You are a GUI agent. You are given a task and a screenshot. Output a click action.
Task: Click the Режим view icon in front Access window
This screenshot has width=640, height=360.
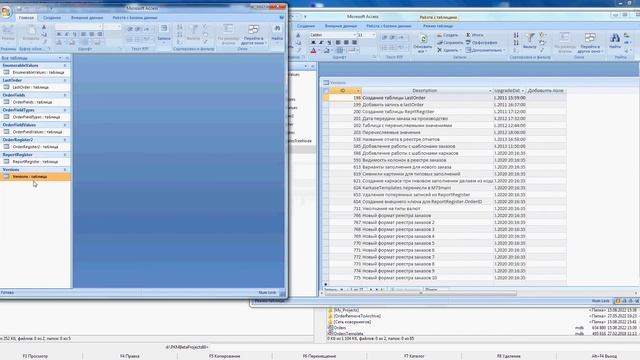click(x=8, y=29)
